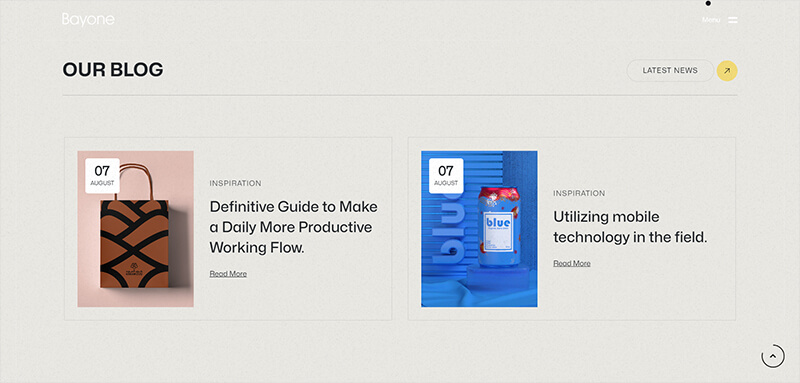800x383 pixels.
Task: Open the Latest News button
Action: (x=670, y=71)
